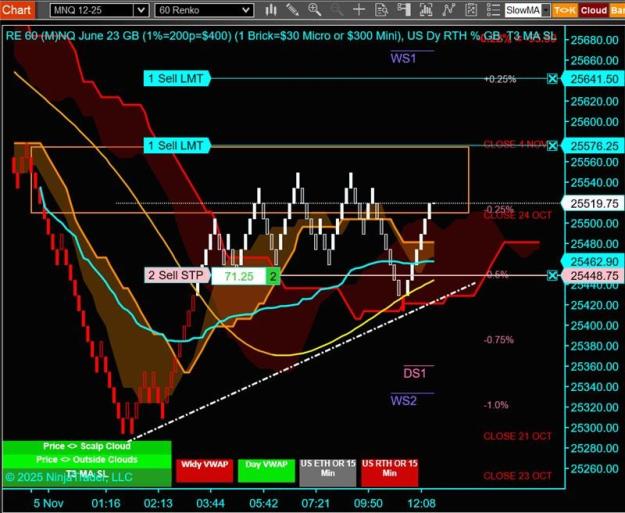625x513 pixels.
Task: Click the T<>K toolbar button
Action: (x=564, y=10)
